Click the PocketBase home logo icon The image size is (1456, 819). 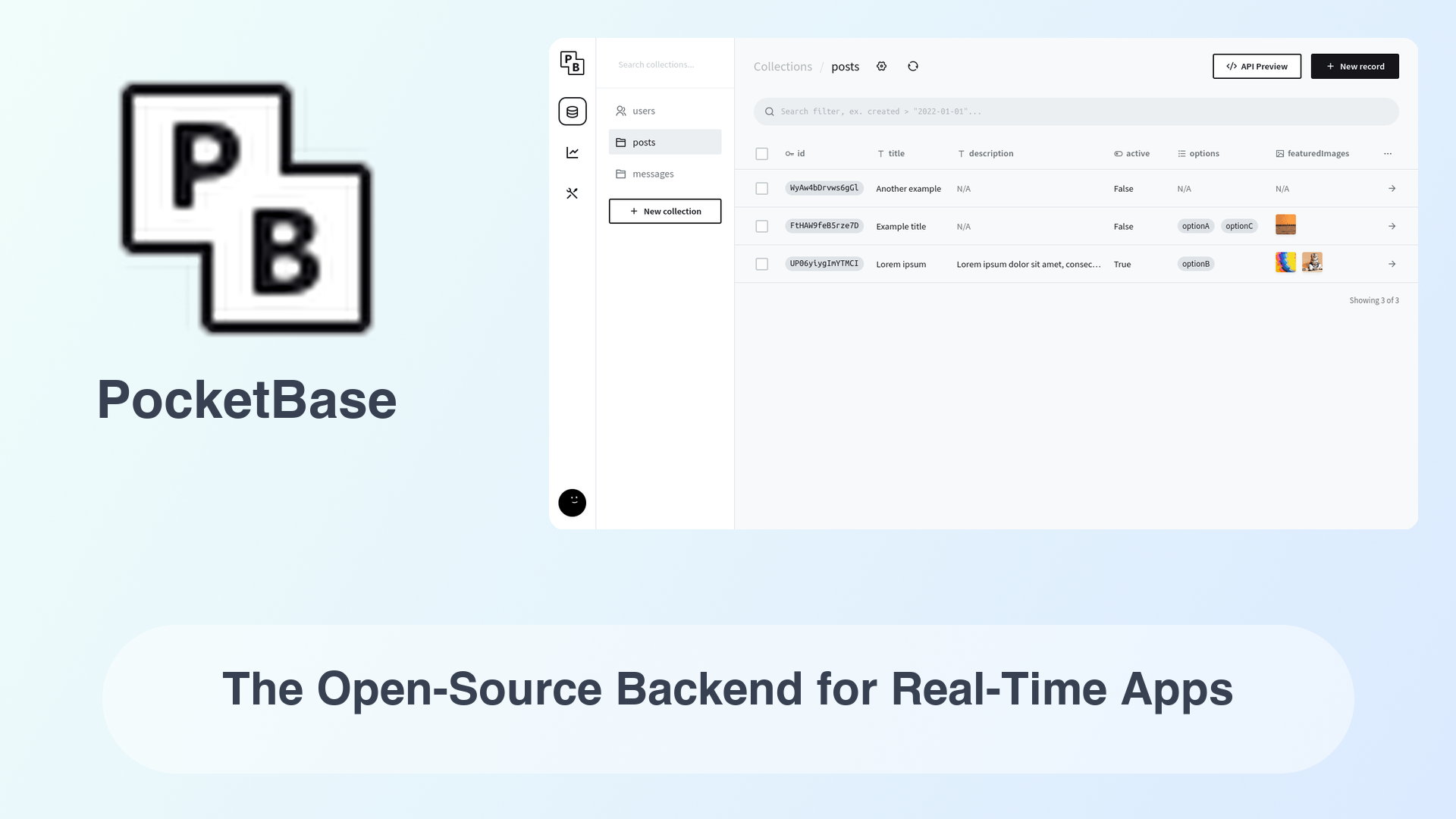point(572,62)
